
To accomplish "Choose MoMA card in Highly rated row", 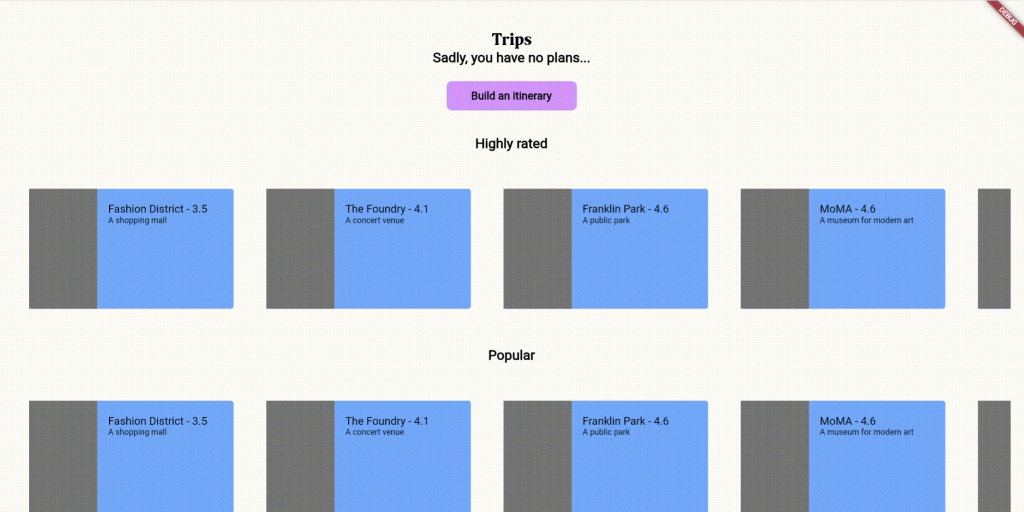I will click(x=842, y=249).
